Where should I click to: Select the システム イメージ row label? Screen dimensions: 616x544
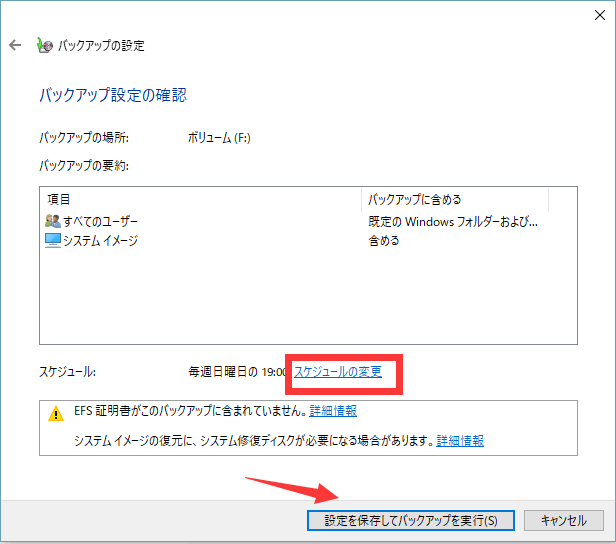[x=101, y=240]
